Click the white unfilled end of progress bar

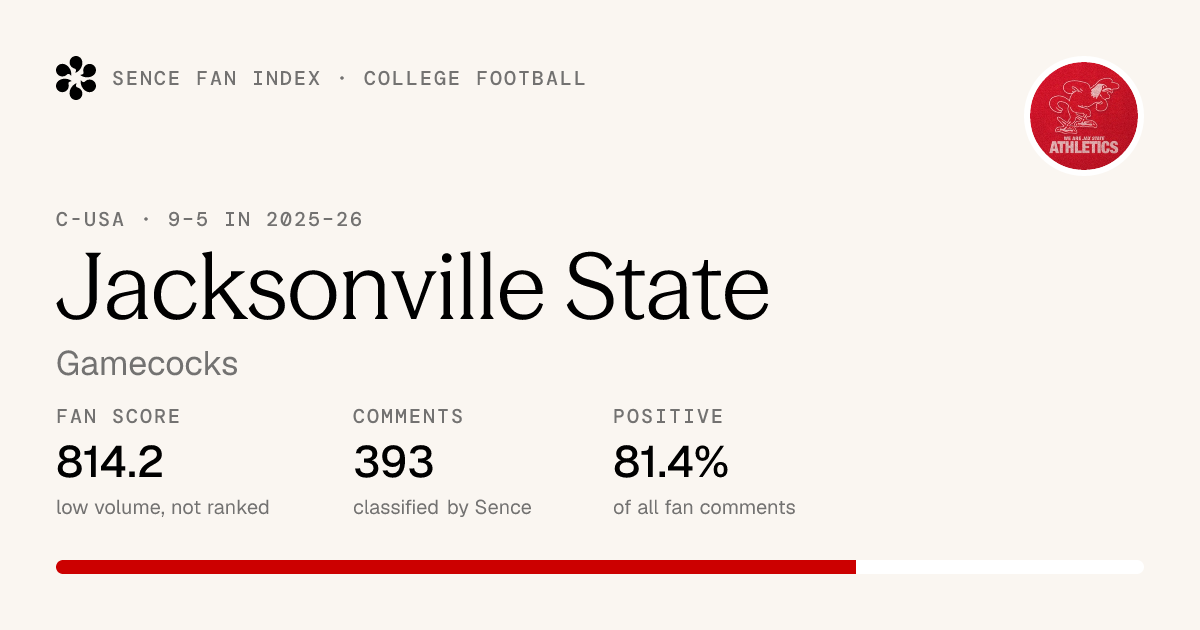[1000, 567]
